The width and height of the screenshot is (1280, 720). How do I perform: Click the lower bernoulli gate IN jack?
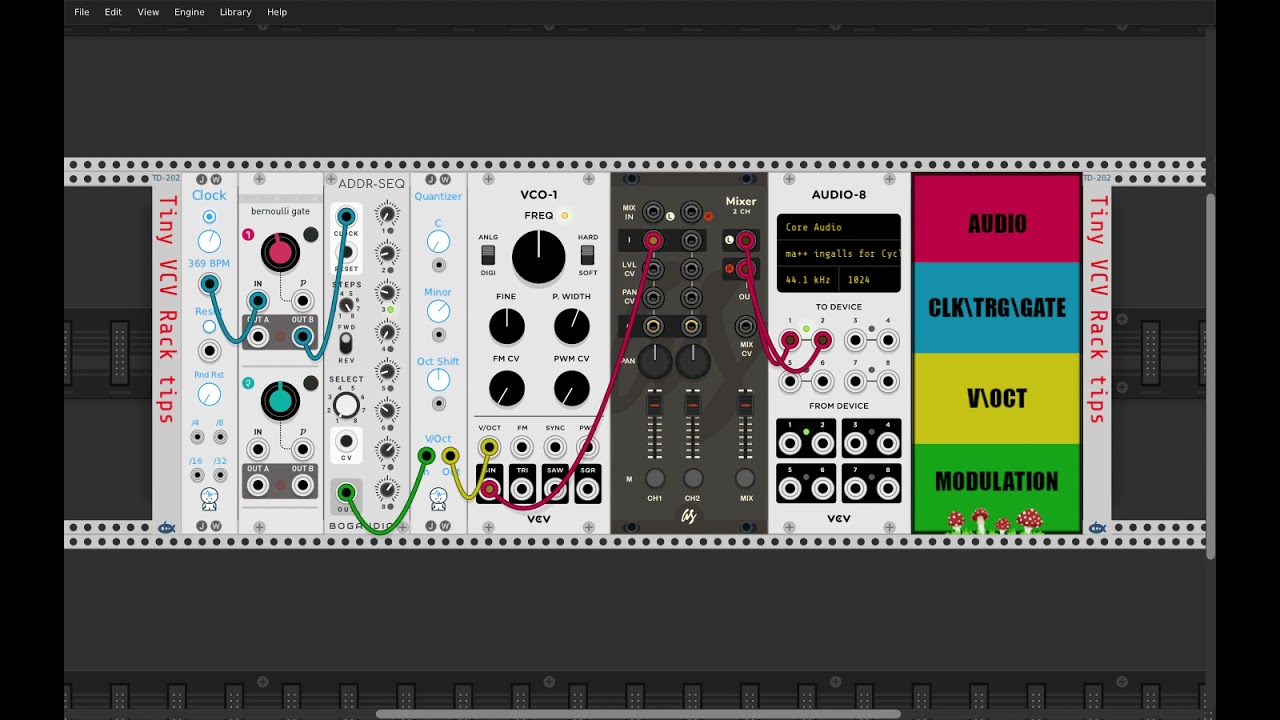click(x=258, y=450)
